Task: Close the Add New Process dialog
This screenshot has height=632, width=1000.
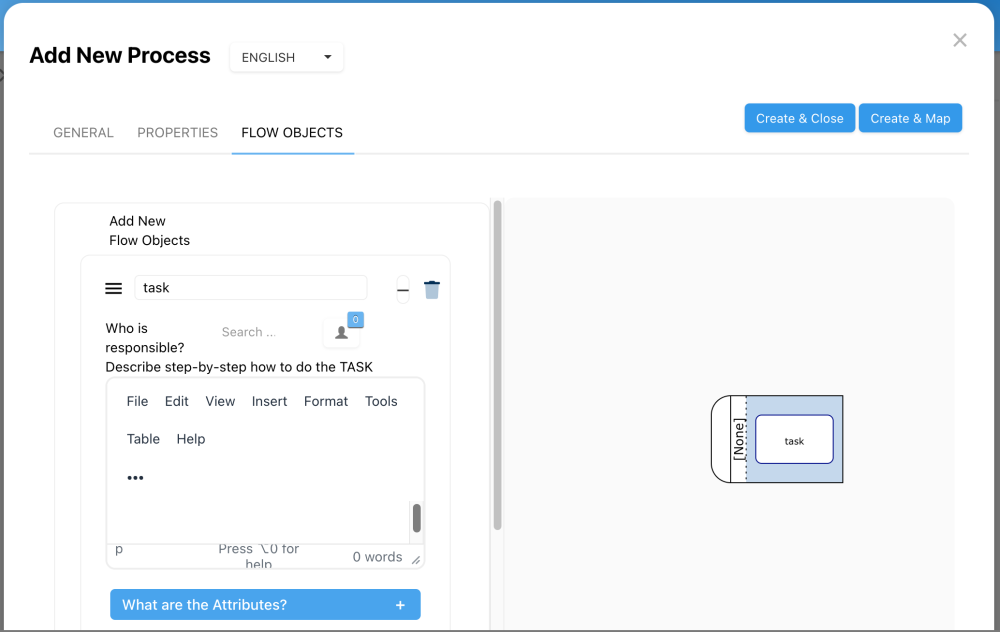Action: 960,40
